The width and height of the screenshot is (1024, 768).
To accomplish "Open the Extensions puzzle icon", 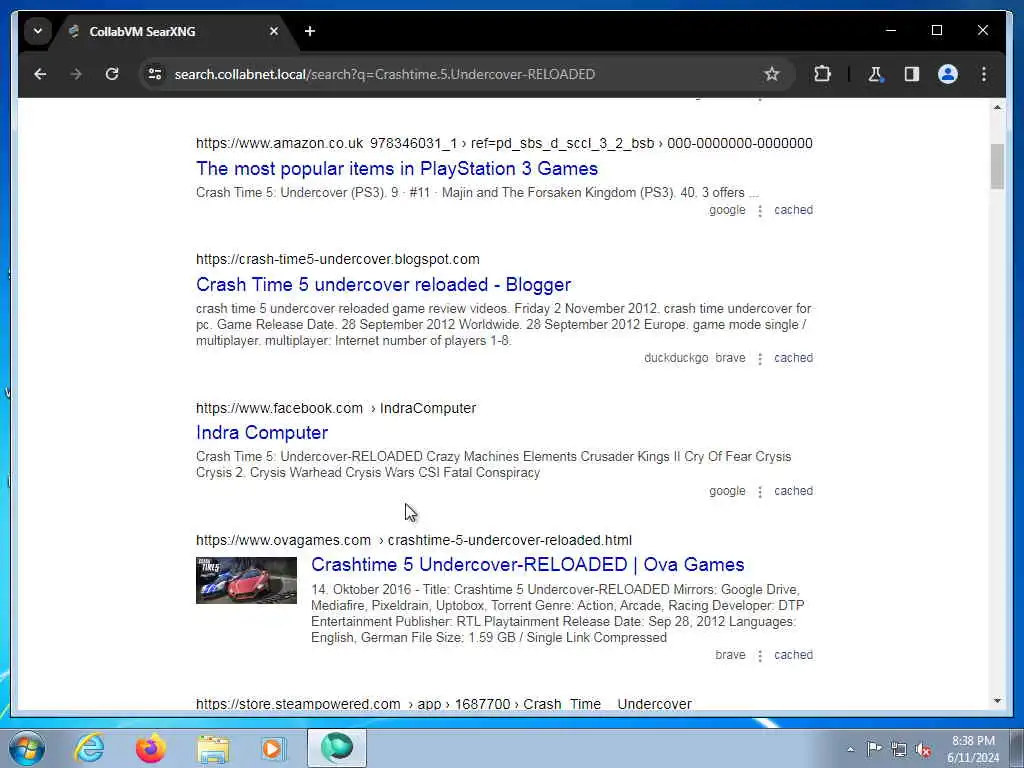I will click(822, 74).
